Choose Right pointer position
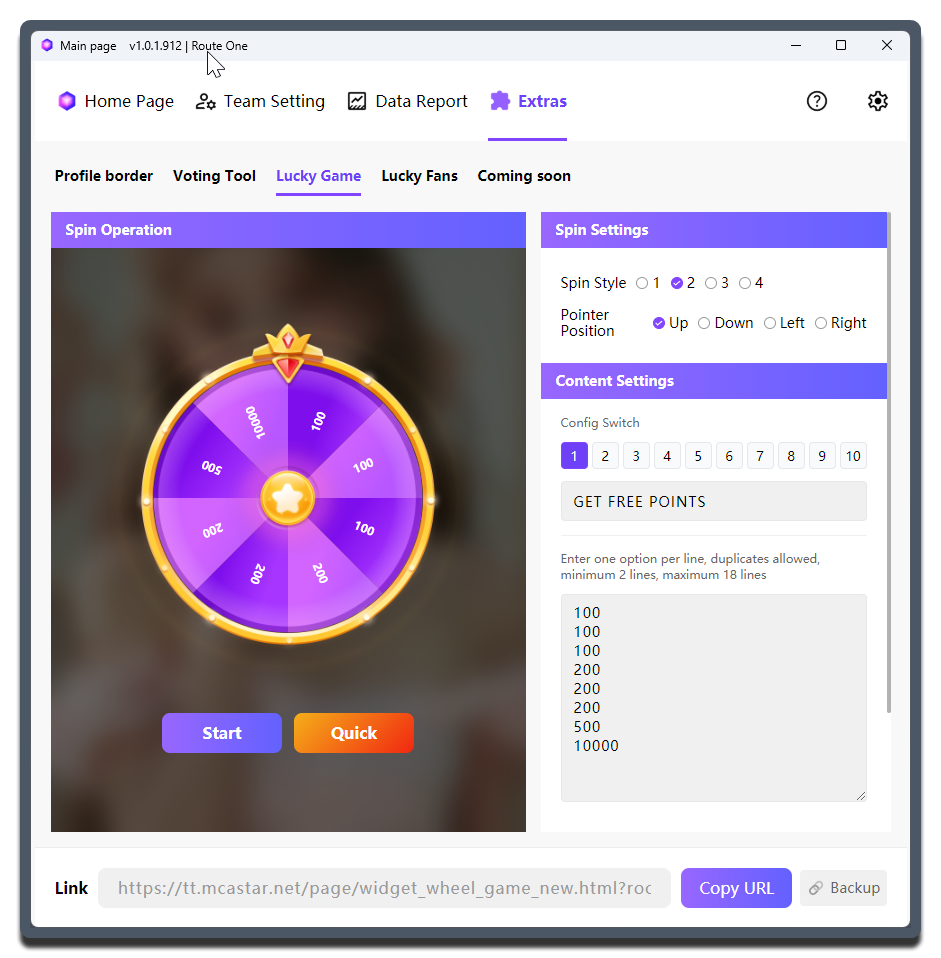The width and height of the screenshot is (941, 958). pyautogui.click(x=821, y=323)
